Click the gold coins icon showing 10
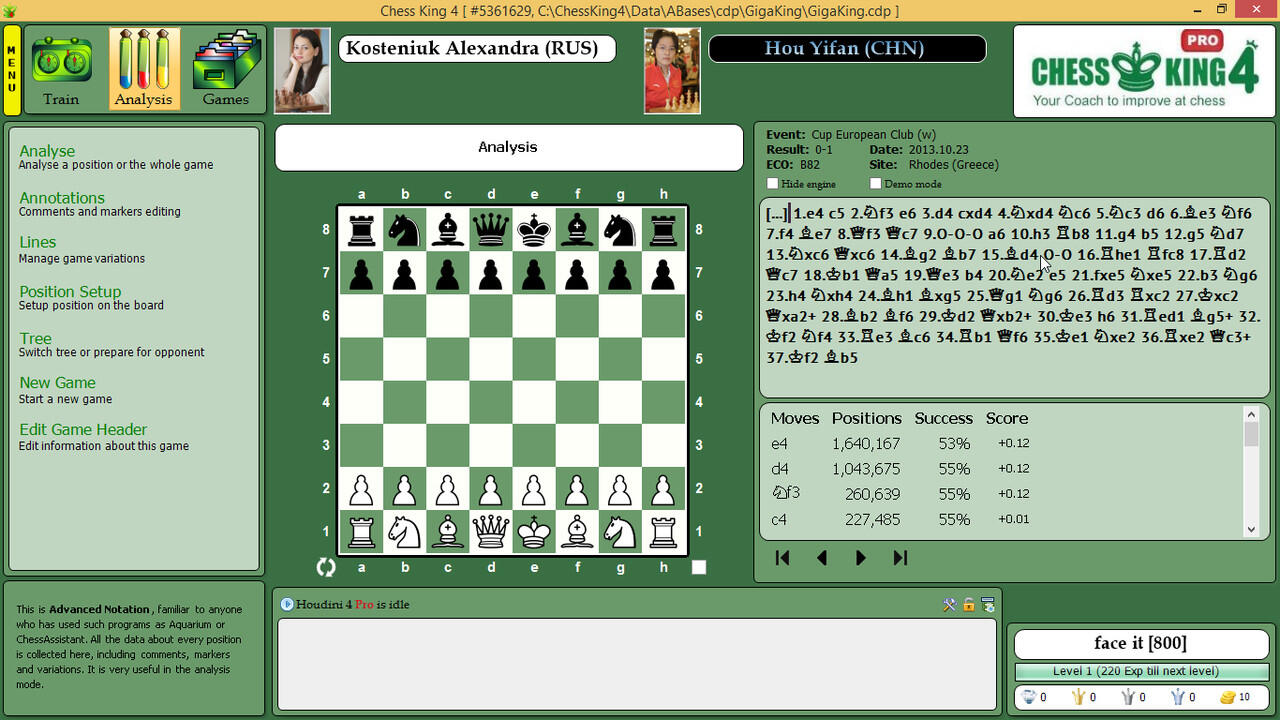1280x720 pixels. pyautogui.click(x=1227, y=697)
